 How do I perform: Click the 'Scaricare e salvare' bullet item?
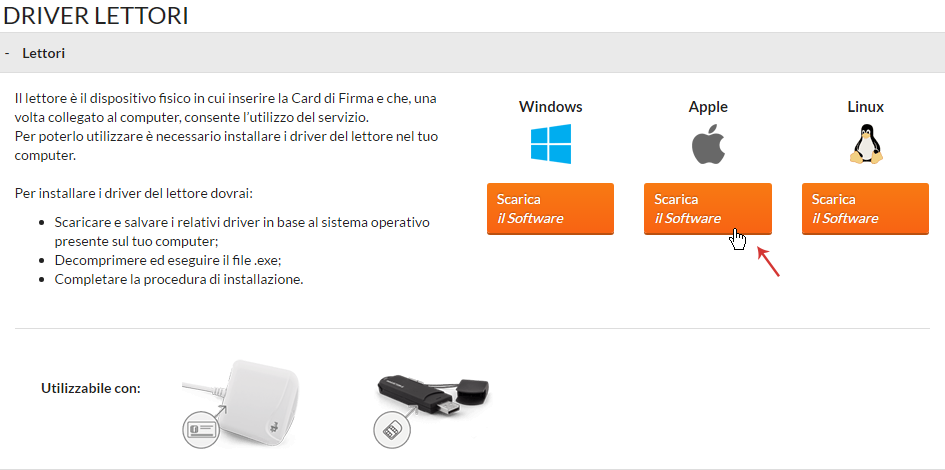(242, 231)
